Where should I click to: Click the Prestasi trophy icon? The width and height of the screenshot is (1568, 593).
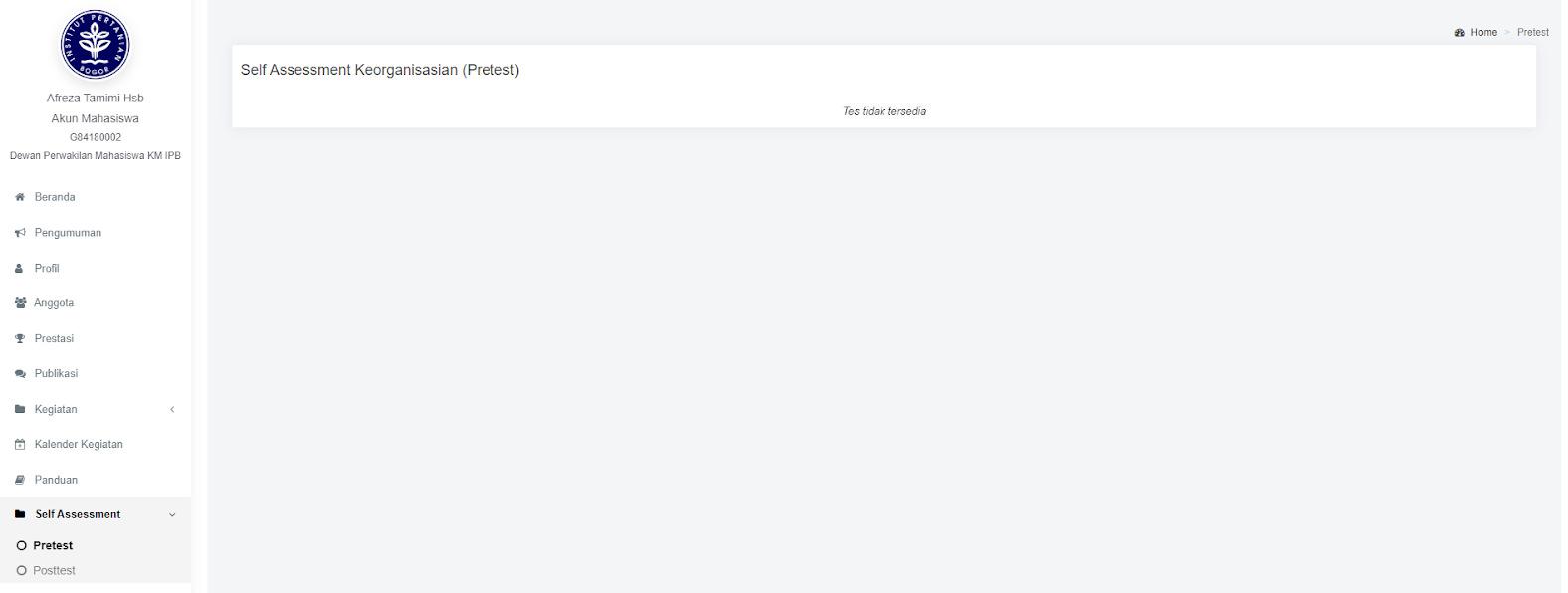pos(20,339)
